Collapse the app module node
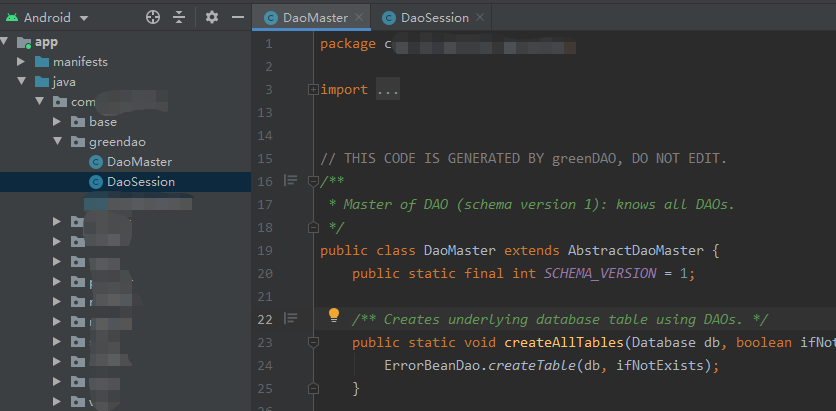Screen dimensions: 836x411 [5, 42]
